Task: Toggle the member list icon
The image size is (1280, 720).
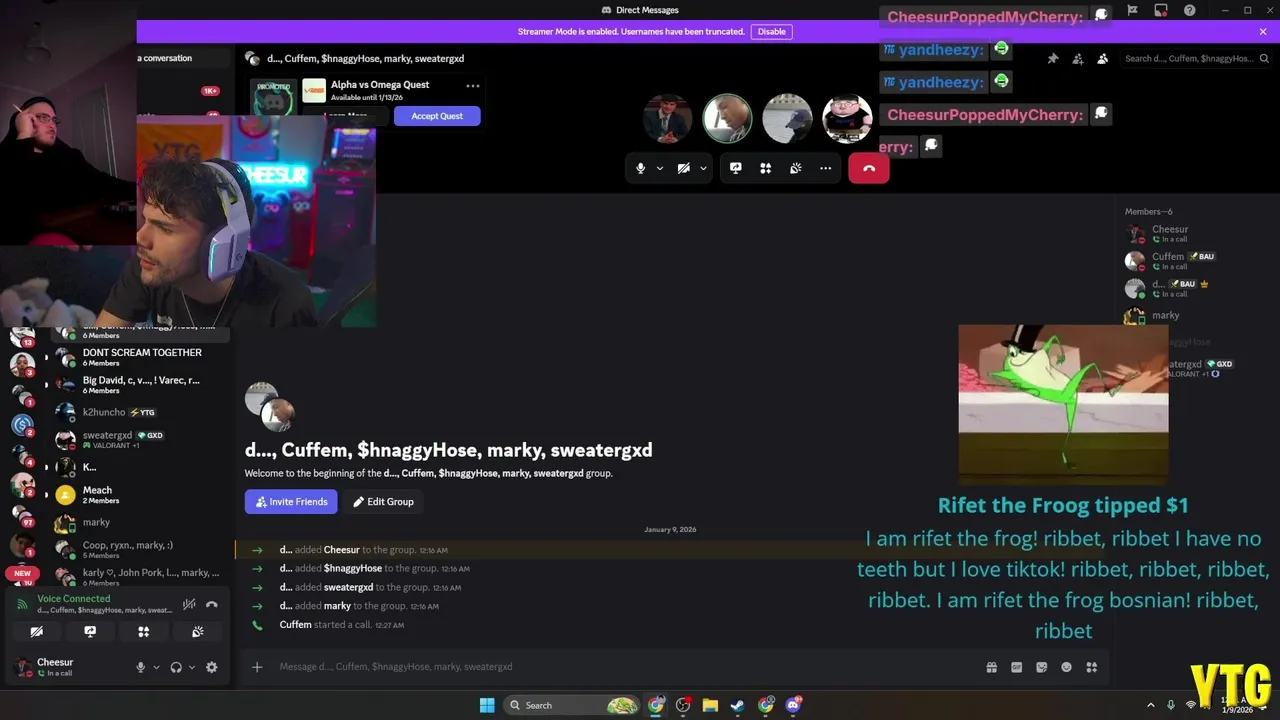Action: click(1103, 59)
